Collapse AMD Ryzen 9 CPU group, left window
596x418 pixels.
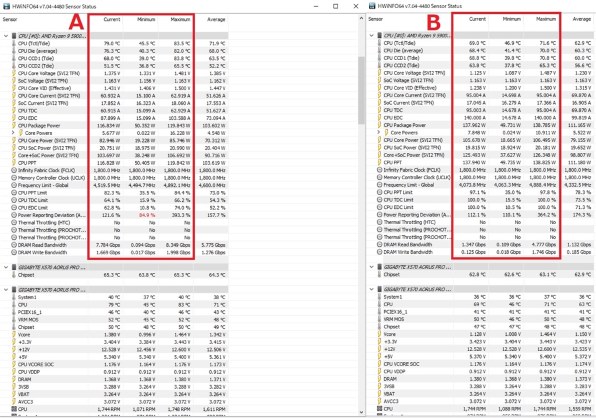click(x=6, y=36)
